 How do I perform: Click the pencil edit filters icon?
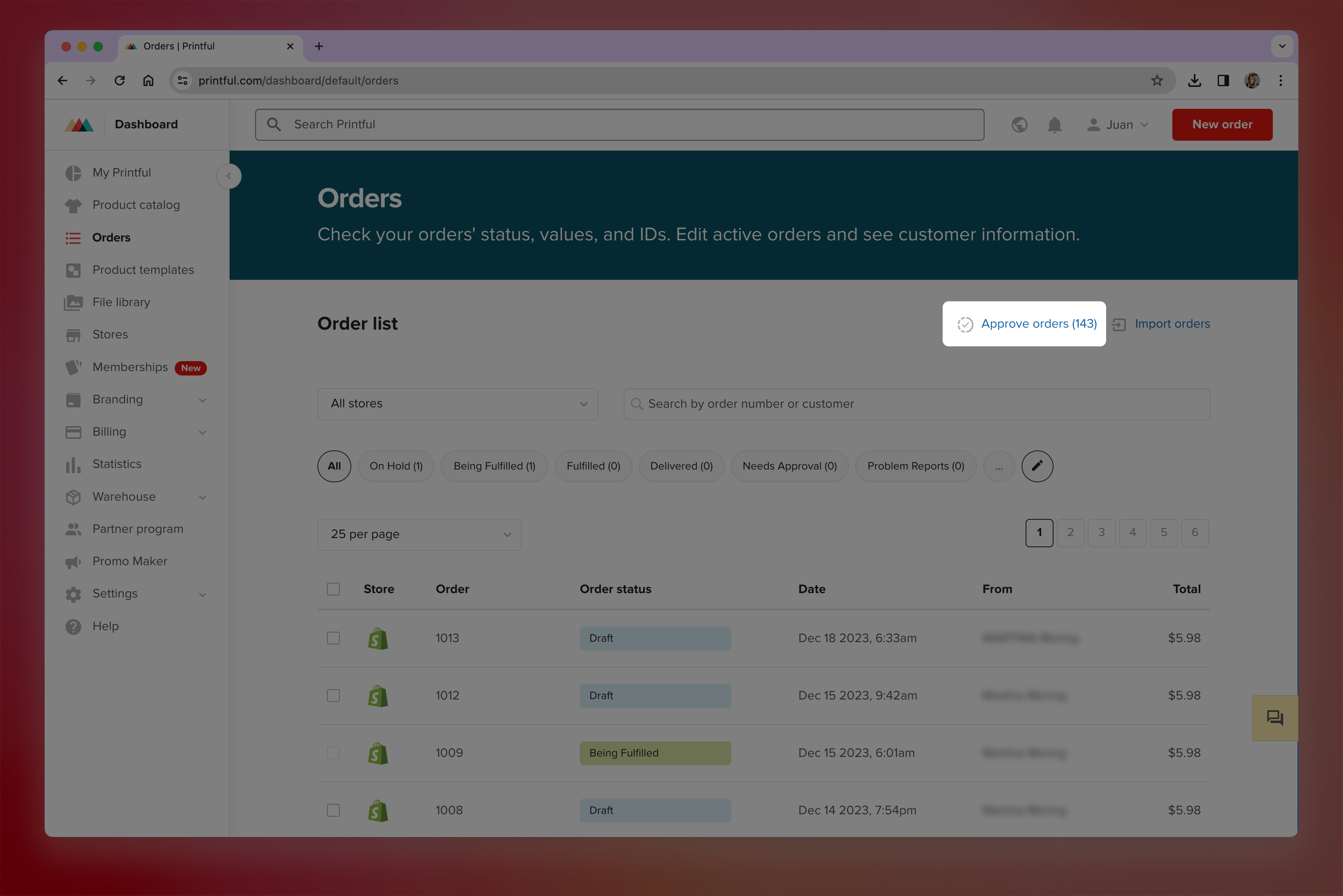click(x=1036, y=466)
